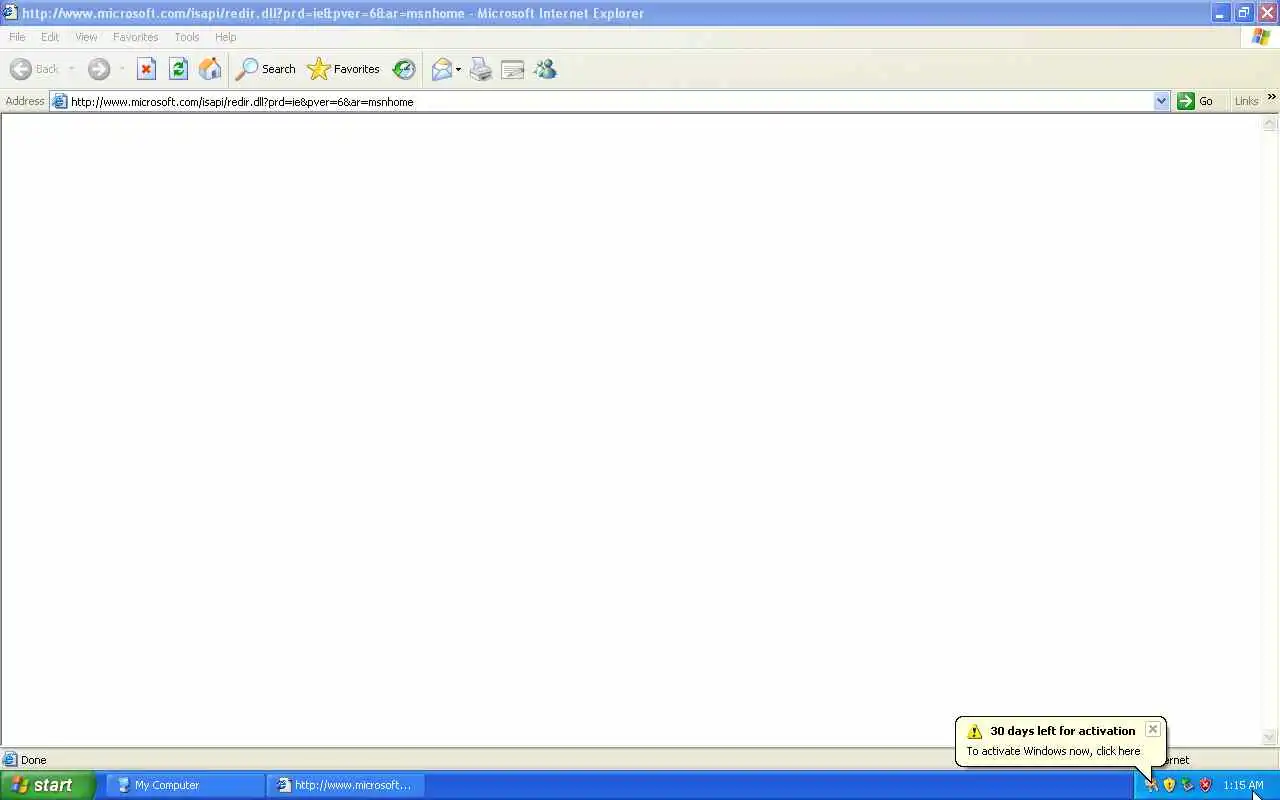Switch to My Computer taskbar button
Image resolution: width=1280 pixels, height=800 pixels.
[x=185, y=785]
